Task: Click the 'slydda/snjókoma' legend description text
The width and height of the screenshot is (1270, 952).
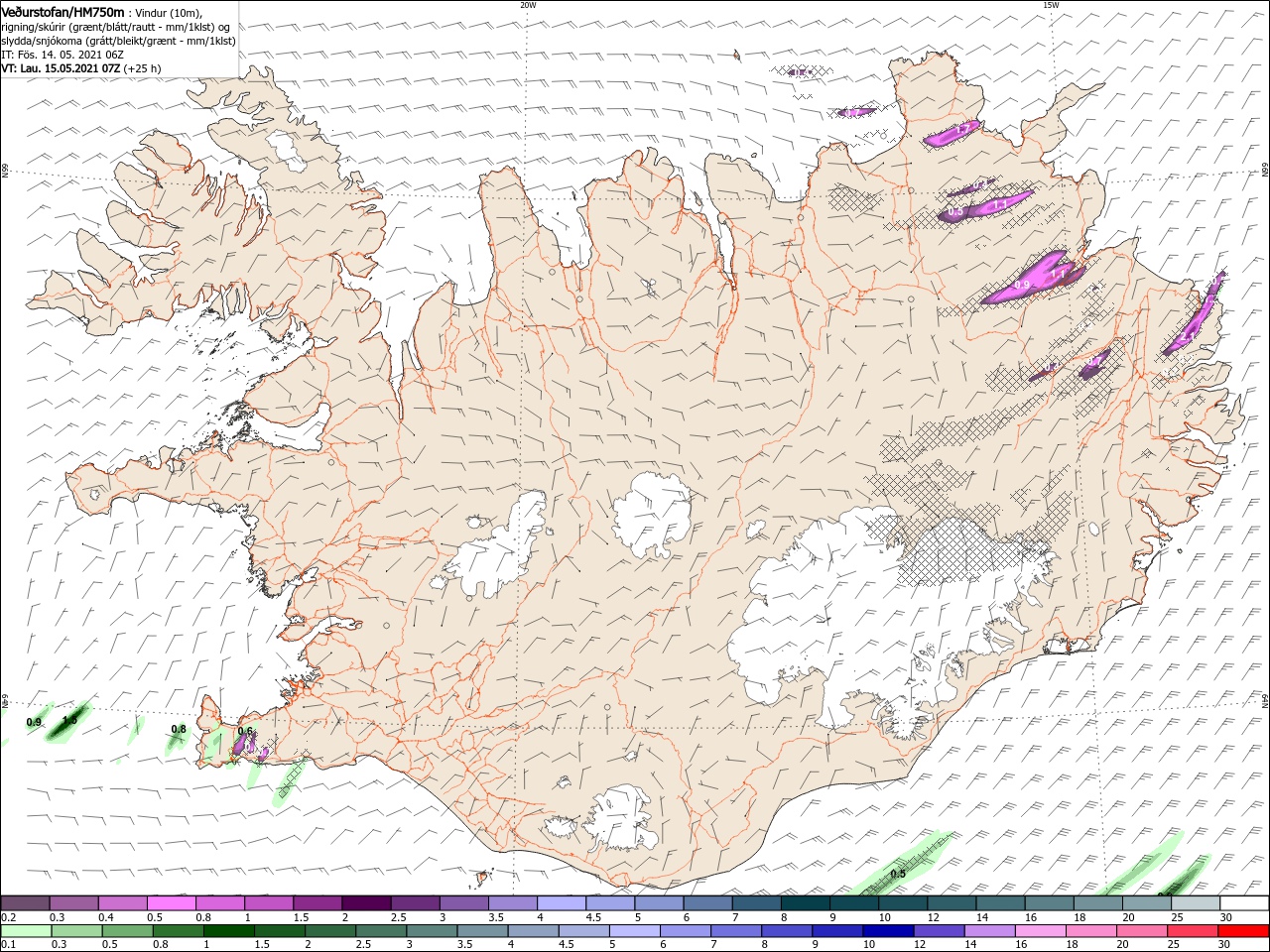Action: coord(43,40)
